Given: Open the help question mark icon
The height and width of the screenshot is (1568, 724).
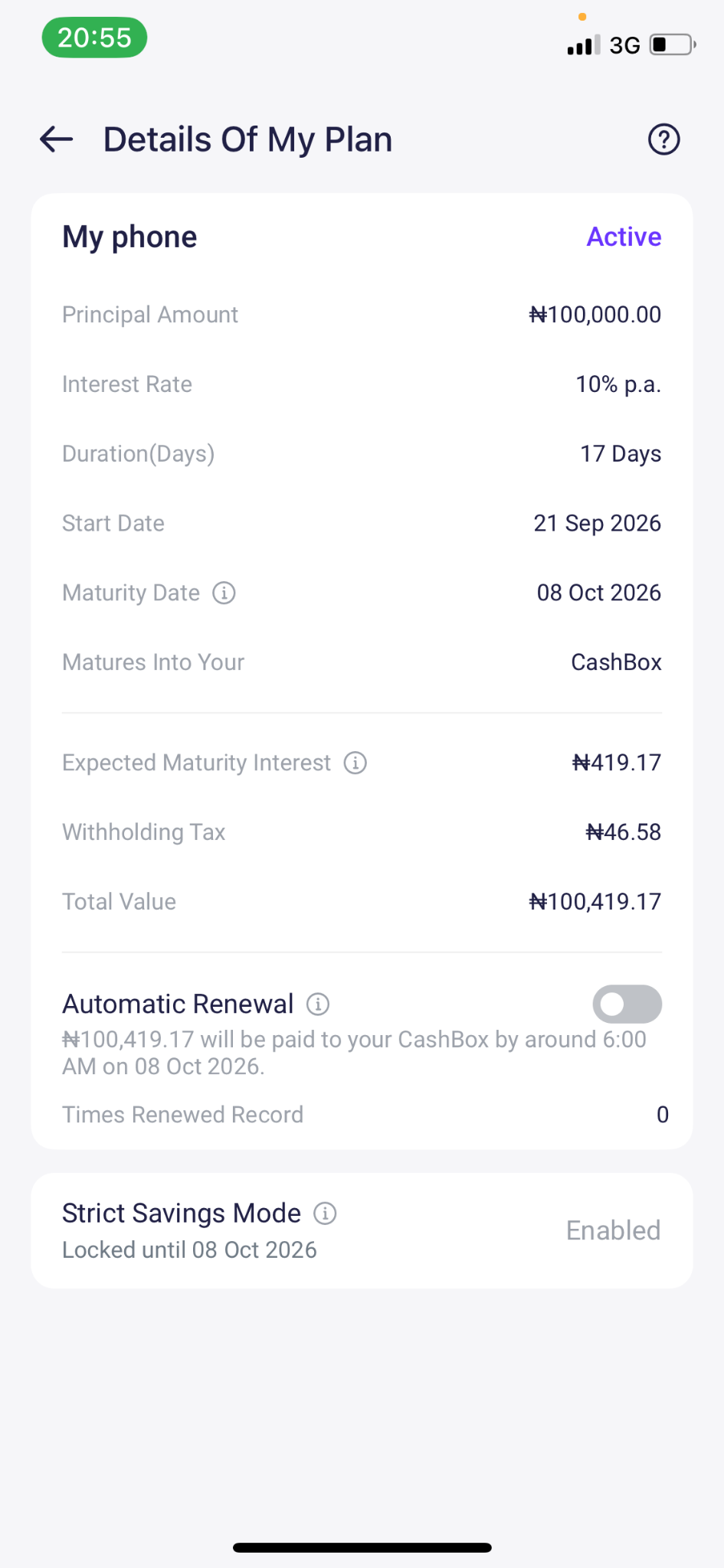Looking at the screenshot, I should (663, 139).
